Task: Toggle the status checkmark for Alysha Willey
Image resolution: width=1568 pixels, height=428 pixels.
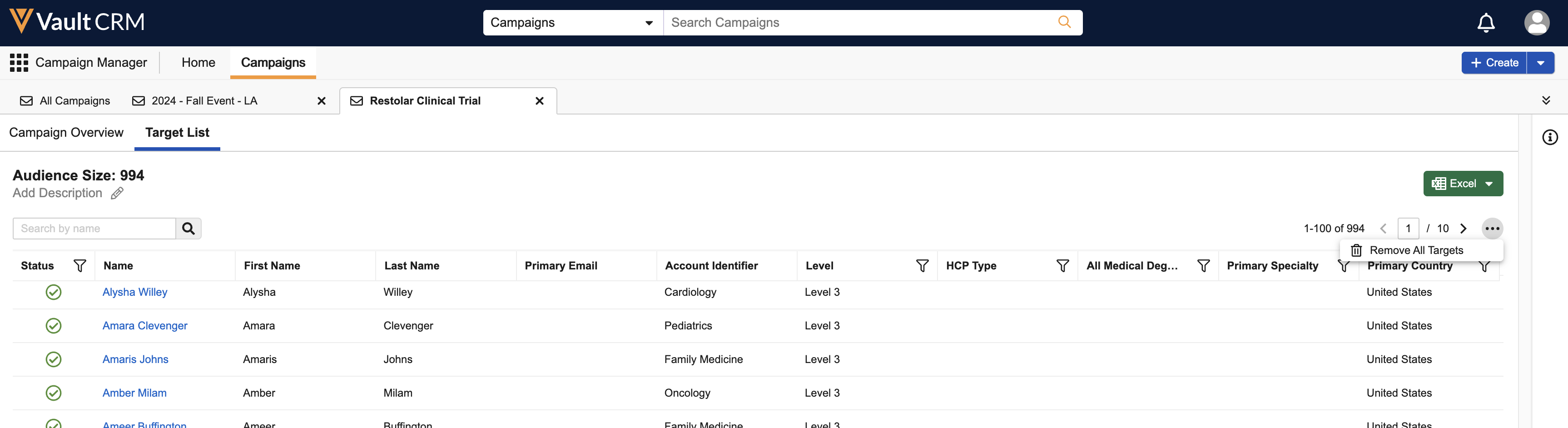Action: tap(54, 293)
